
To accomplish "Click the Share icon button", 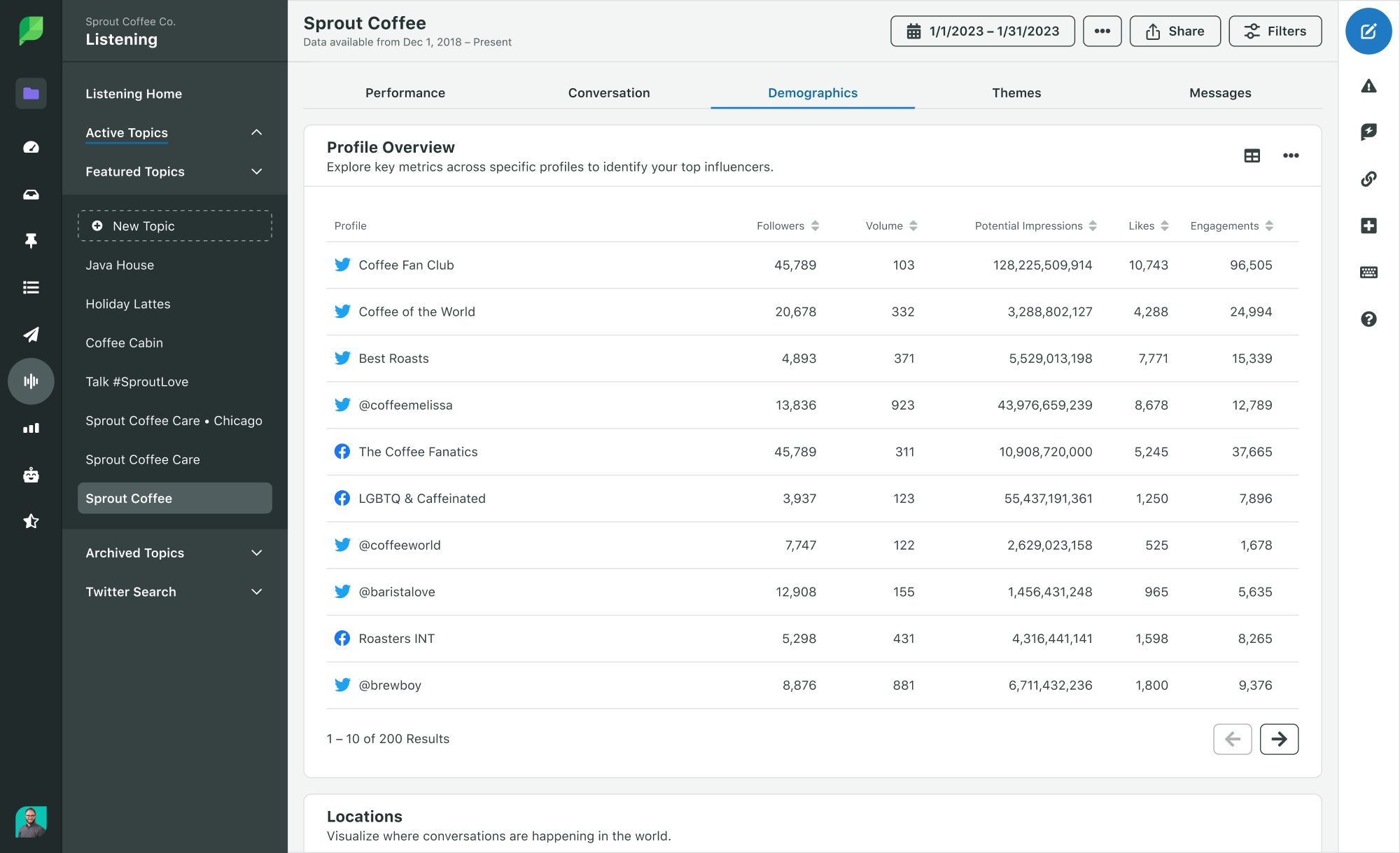I will coord(1174,31).
